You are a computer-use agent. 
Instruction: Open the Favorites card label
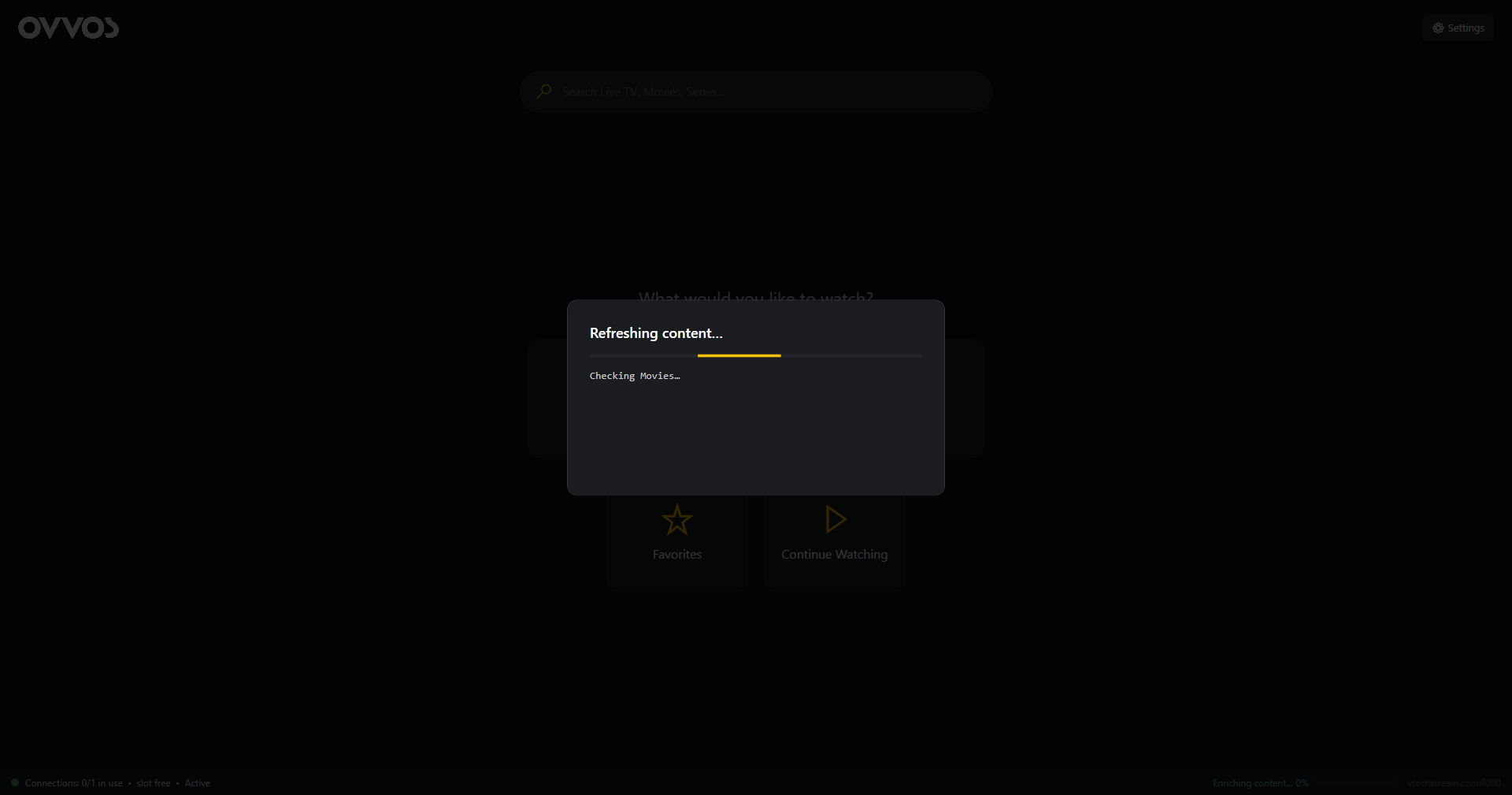pyautogui.click(x=677, y=555)
